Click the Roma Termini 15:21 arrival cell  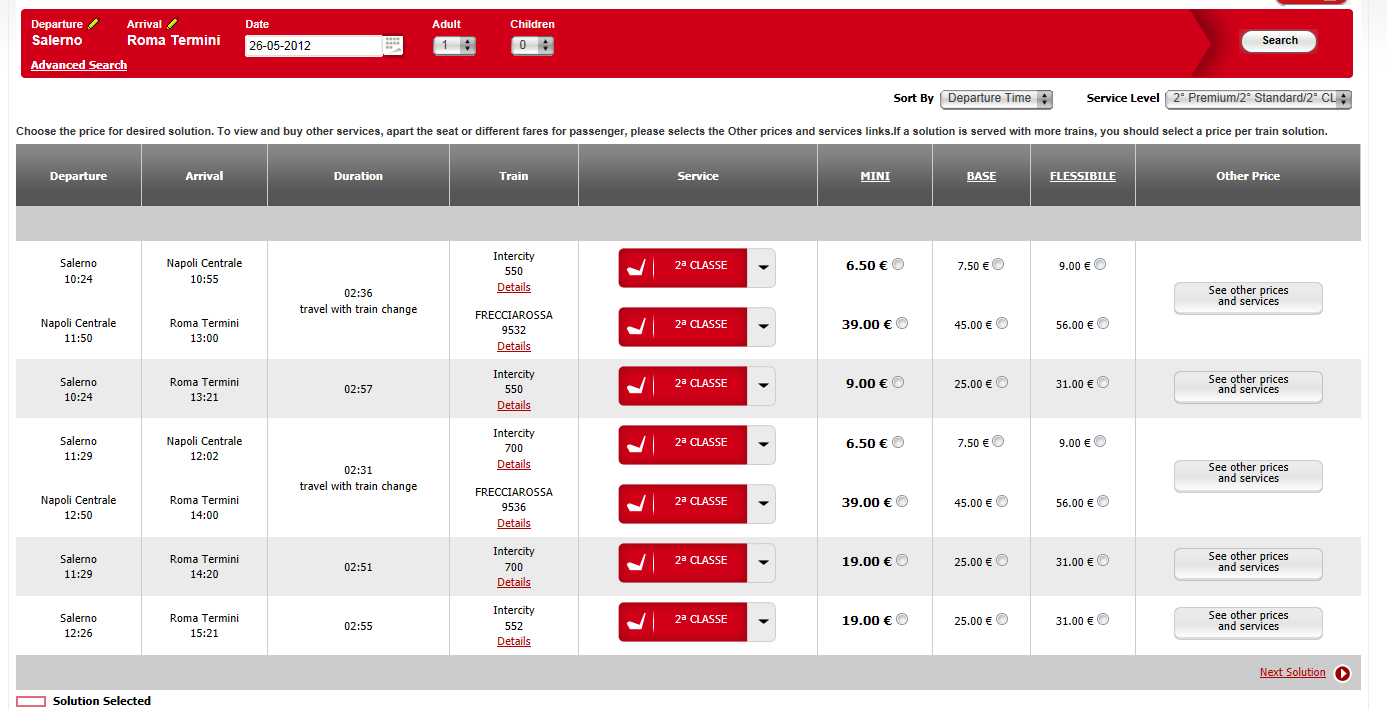click(x=204, y=626)
